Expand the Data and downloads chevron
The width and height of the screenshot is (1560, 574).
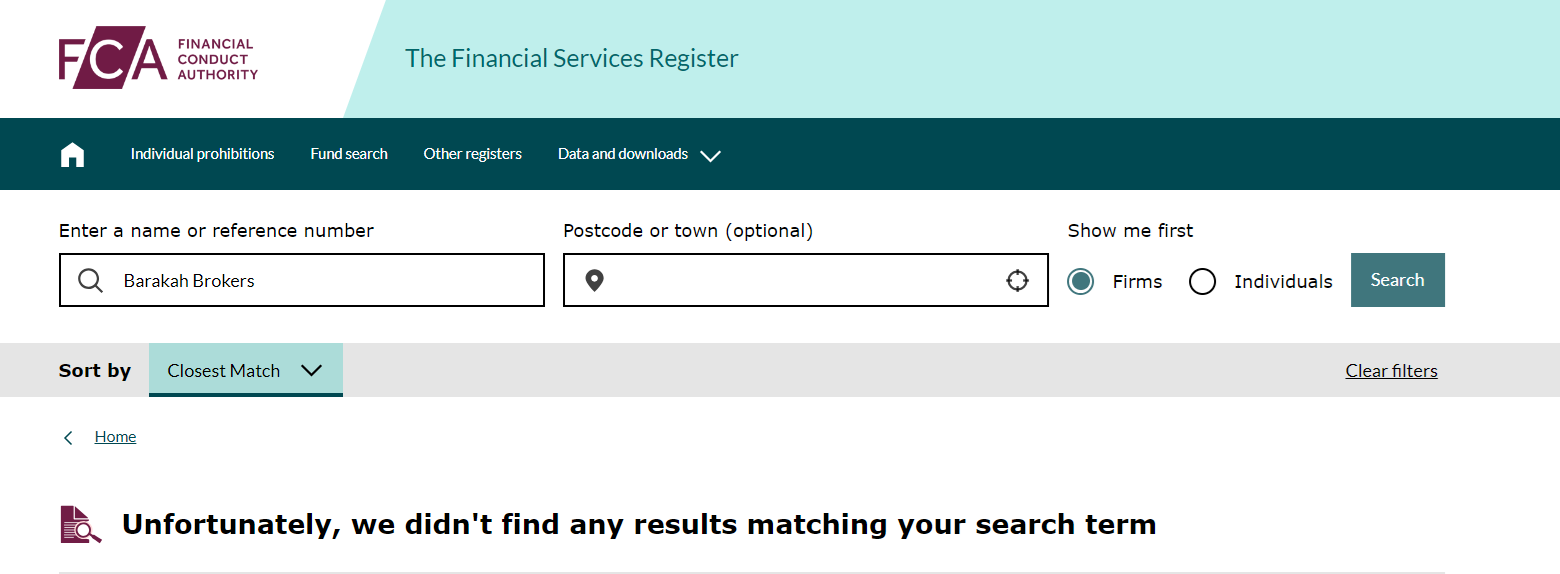(x=710, y=155)
